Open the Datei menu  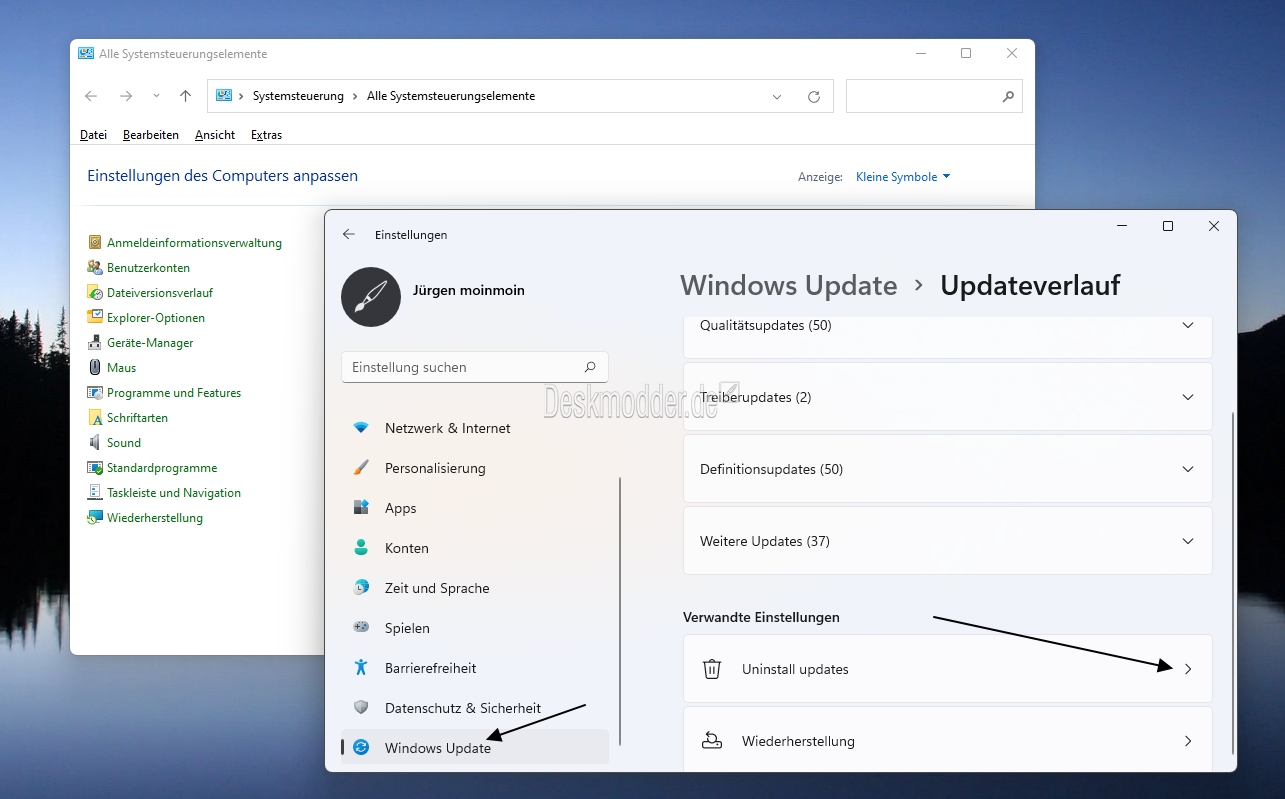pos(93,135)
